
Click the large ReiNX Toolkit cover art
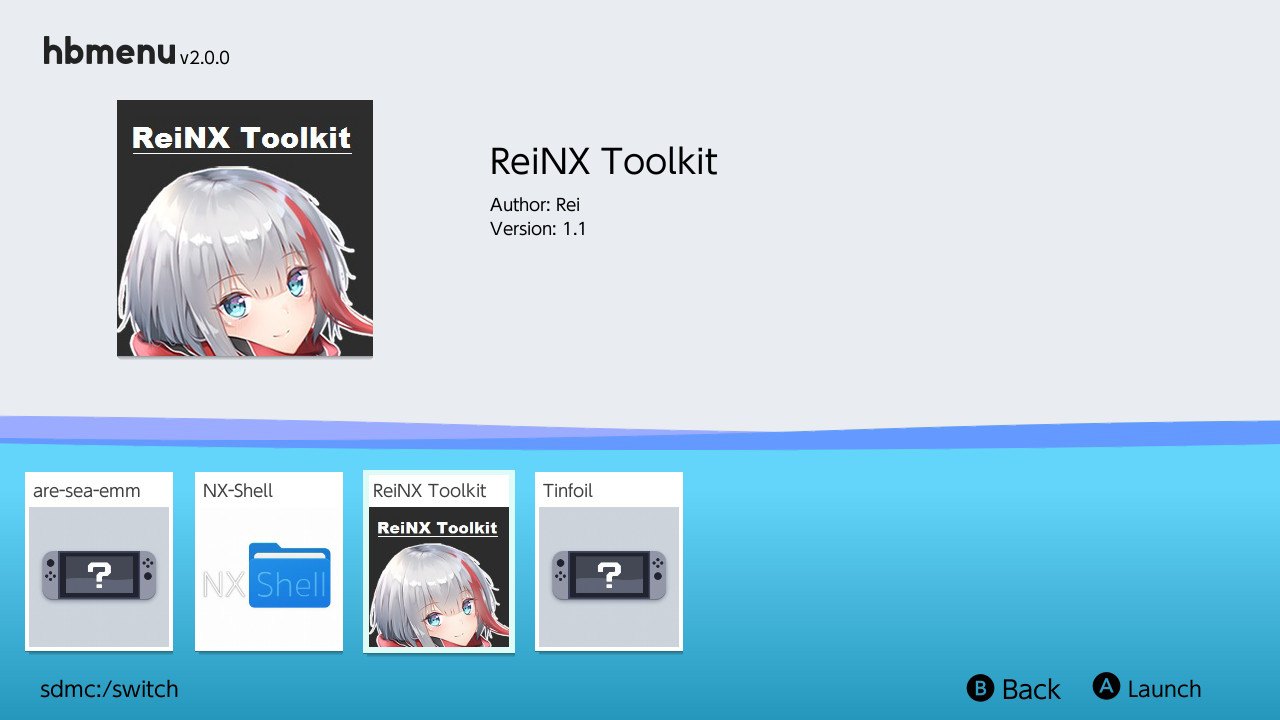tap(245, 228)
